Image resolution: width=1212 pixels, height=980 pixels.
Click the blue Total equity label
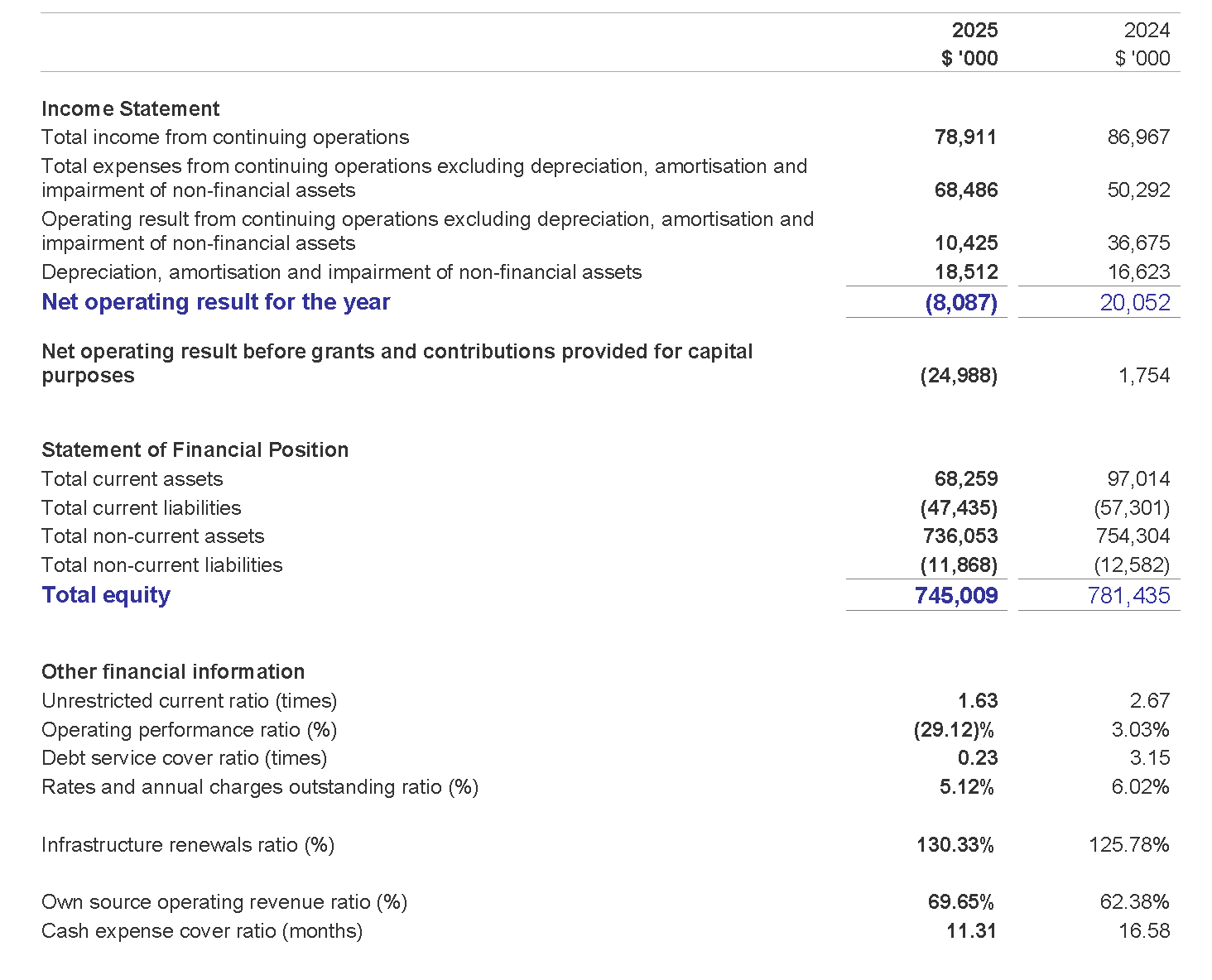[106, 595]
